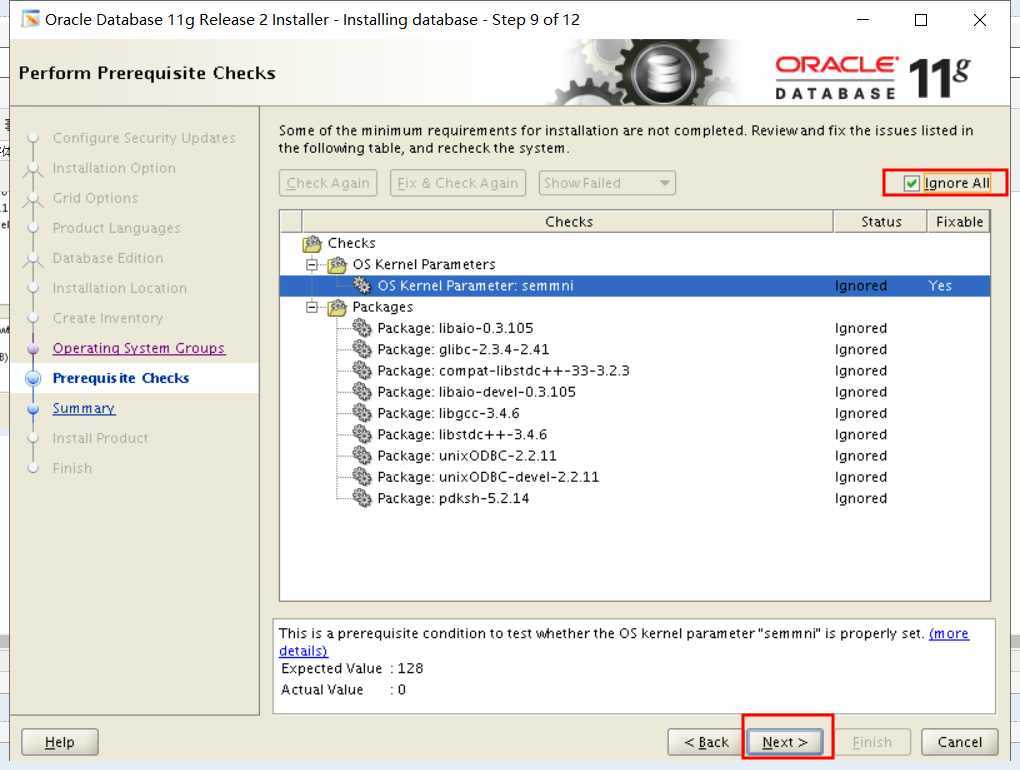Select Package: libaio-0.3.105 row

coord(635,328)
